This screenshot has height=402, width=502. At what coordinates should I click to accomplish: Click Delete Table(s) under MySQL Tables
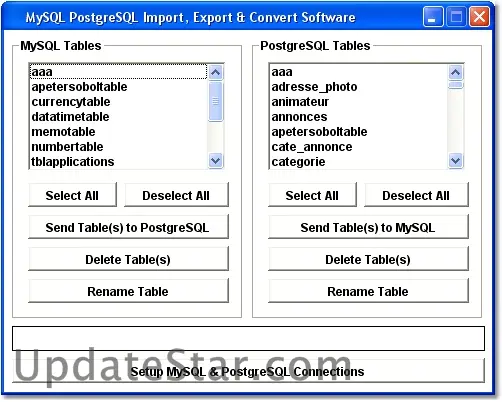(128, 259)
